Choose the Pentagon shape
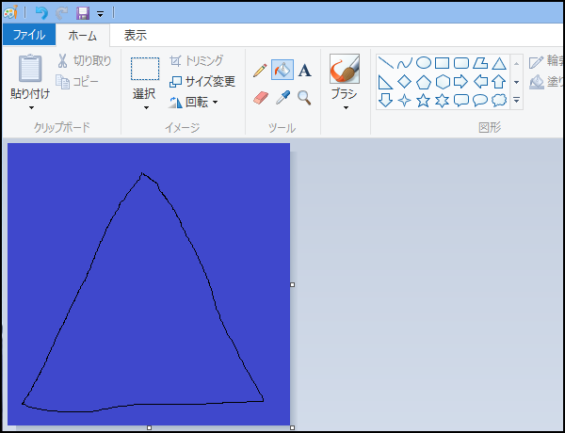This screenshot has height=433, width=565. [x=423, y=82]
